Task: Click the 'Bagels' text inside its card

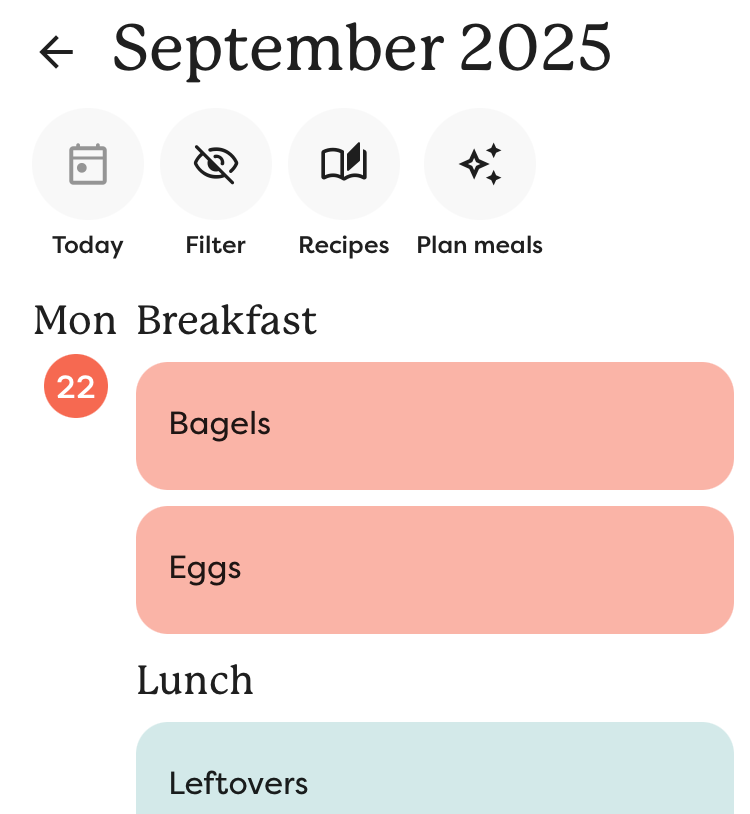Action: 220,424
